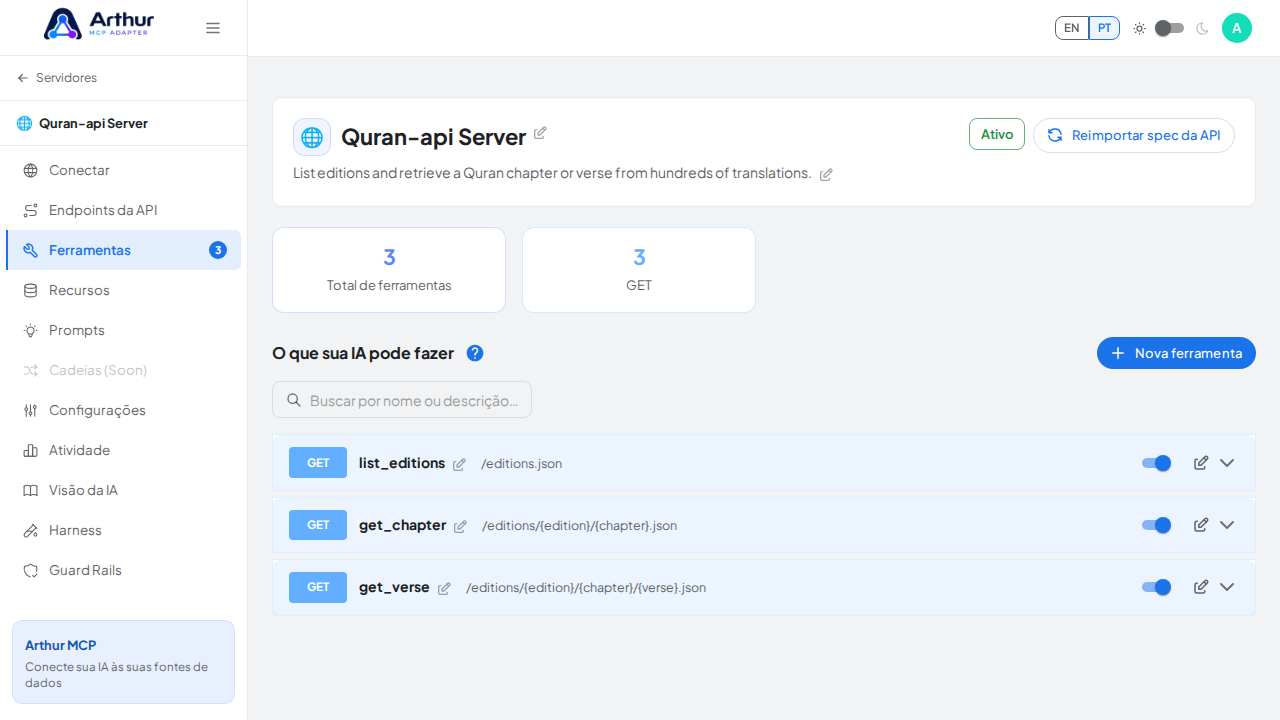Viewport: 1280px width, 720px height.
Task: Click Reimportar spec da API button
Action: coord(1134,135)
